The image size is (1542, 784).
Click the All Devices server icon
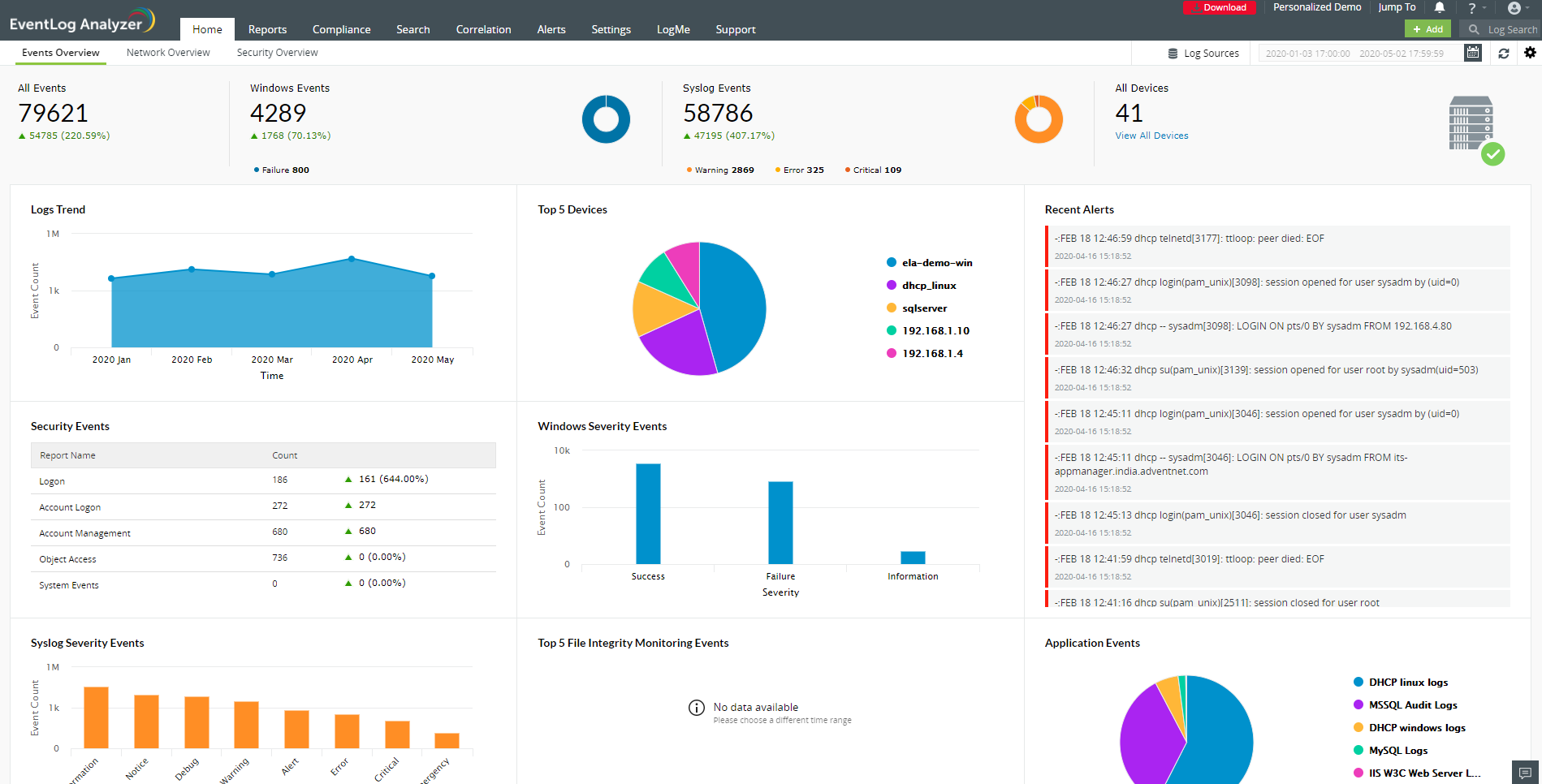click(x=1471, y=124)
